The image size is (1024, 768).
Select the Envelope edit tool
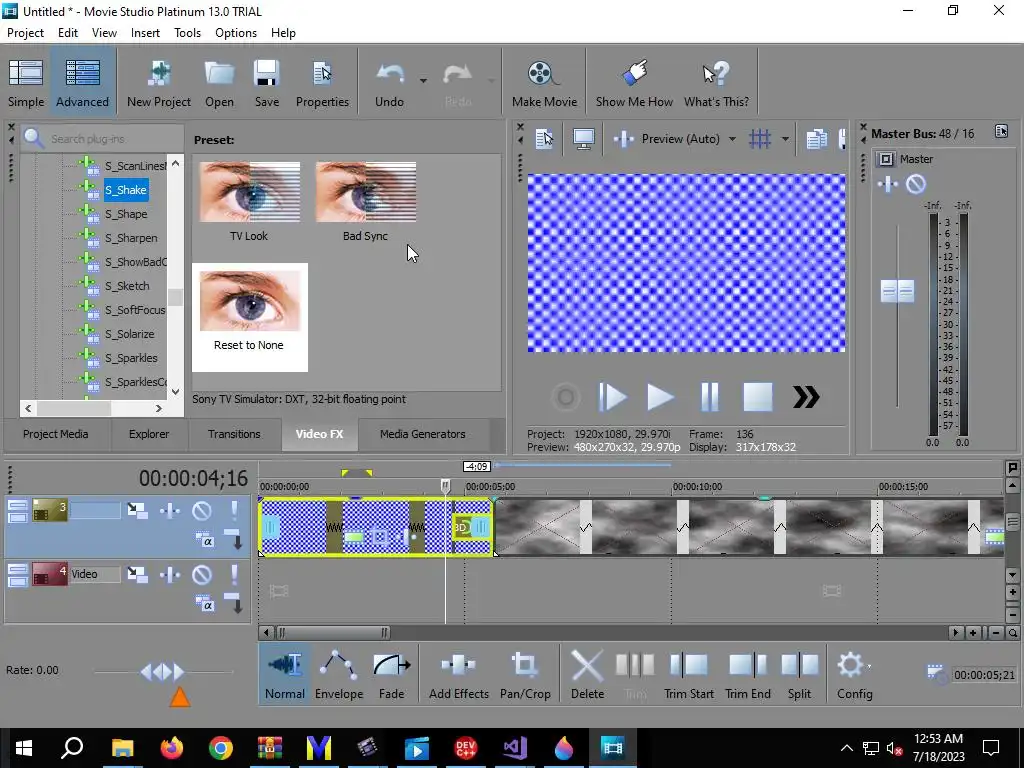339,673
